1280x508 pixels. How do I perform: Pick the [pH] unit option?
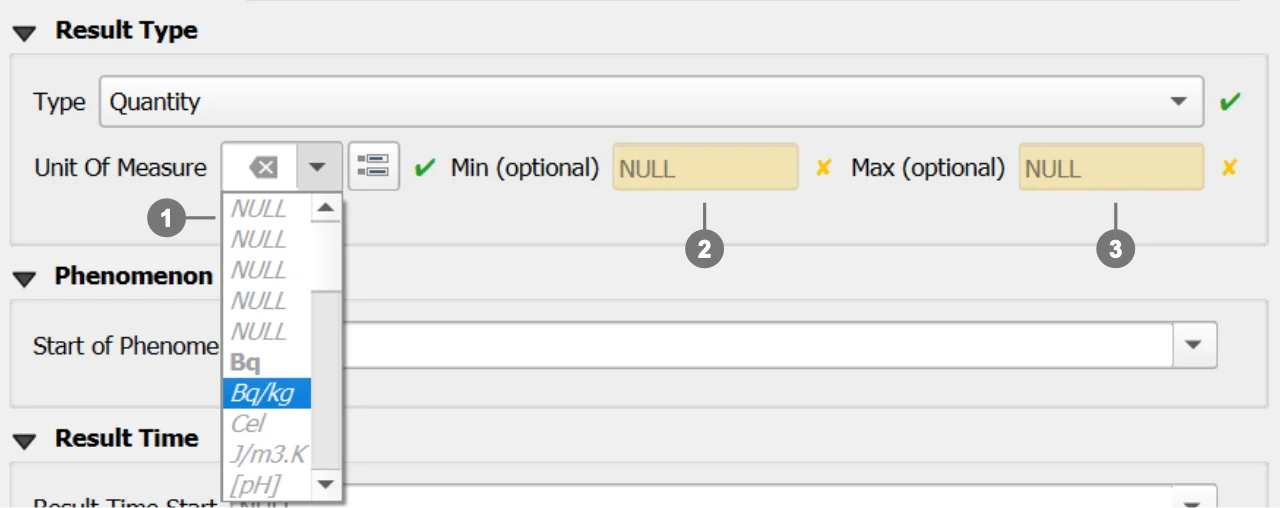tap(255, 485)
